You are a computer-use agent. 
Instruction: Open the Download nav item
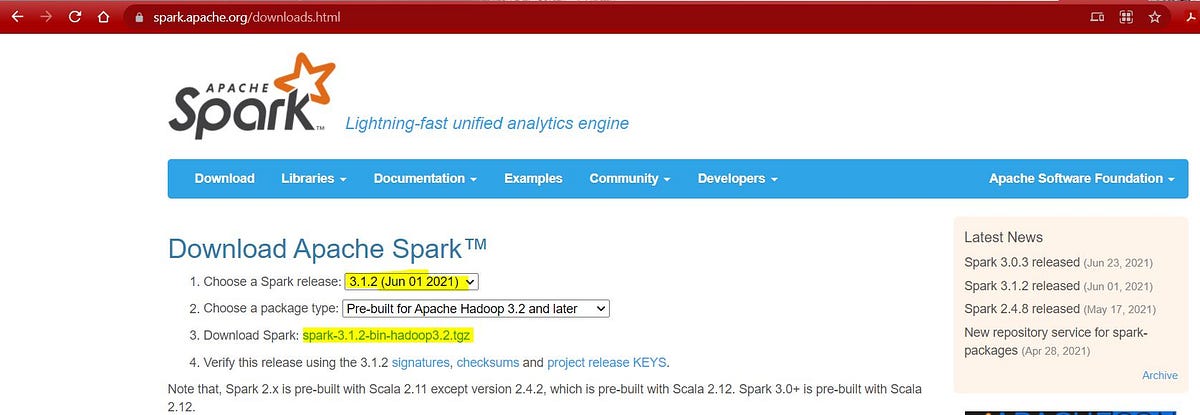pyautogui.click(x=224, y=178)
